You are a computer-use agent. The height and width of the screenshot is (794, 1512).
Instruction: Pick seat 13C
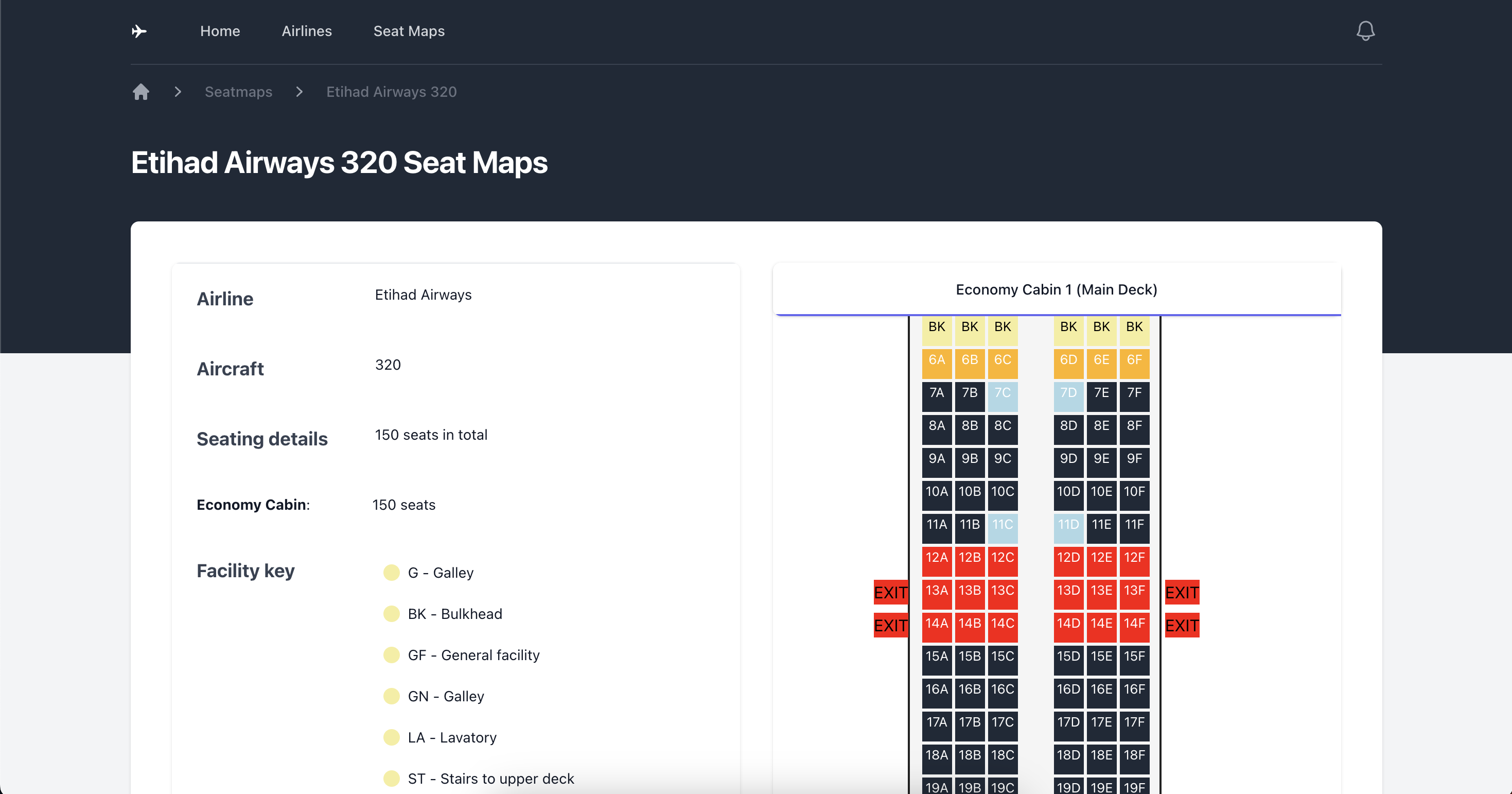[1003, 594]
